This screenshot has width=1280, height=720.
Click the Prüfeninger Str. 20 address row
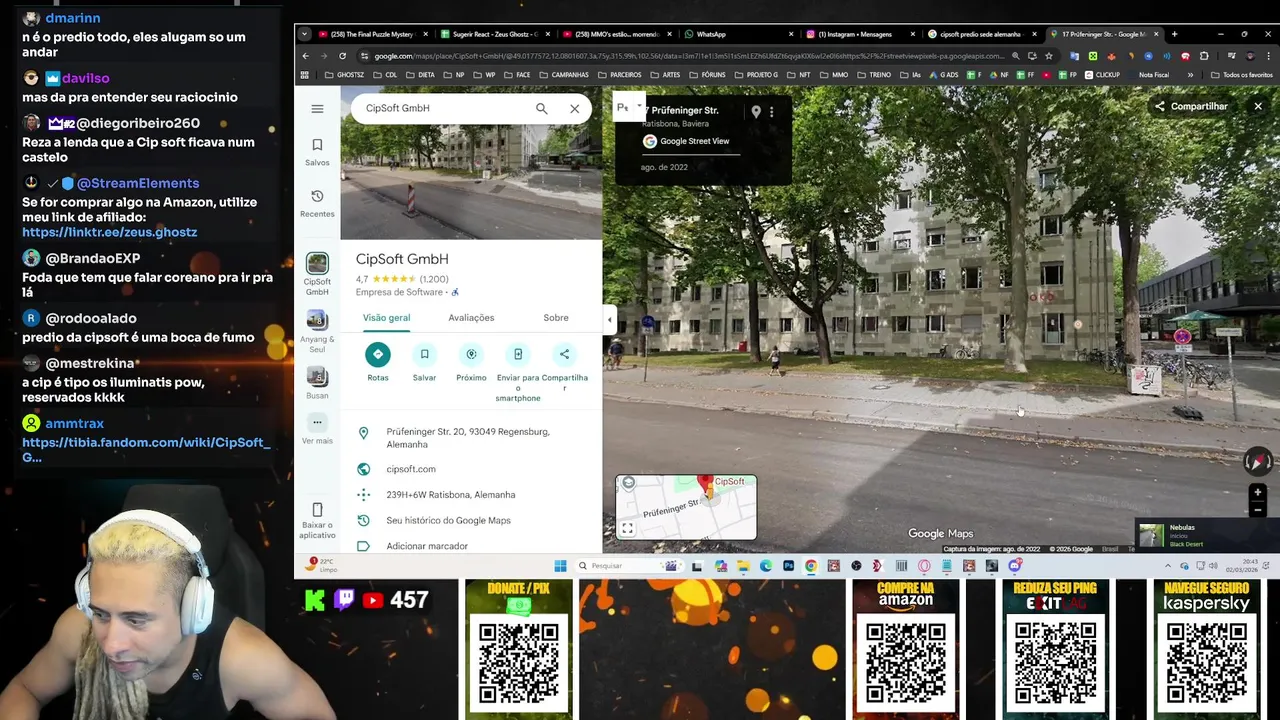471,438
